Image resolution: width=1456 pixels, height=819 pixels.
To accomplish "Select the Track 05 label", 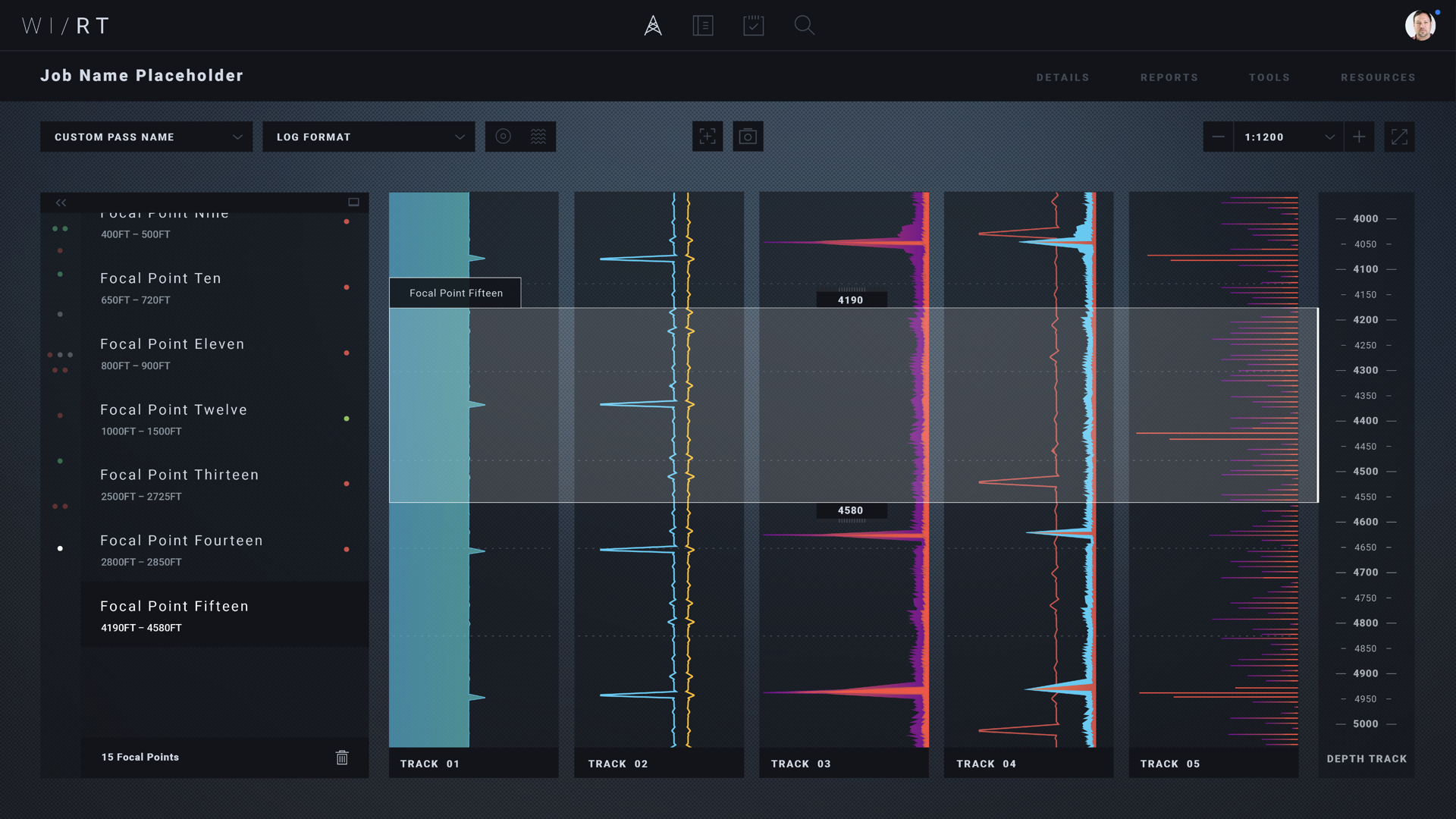I will coord(1170,764).
